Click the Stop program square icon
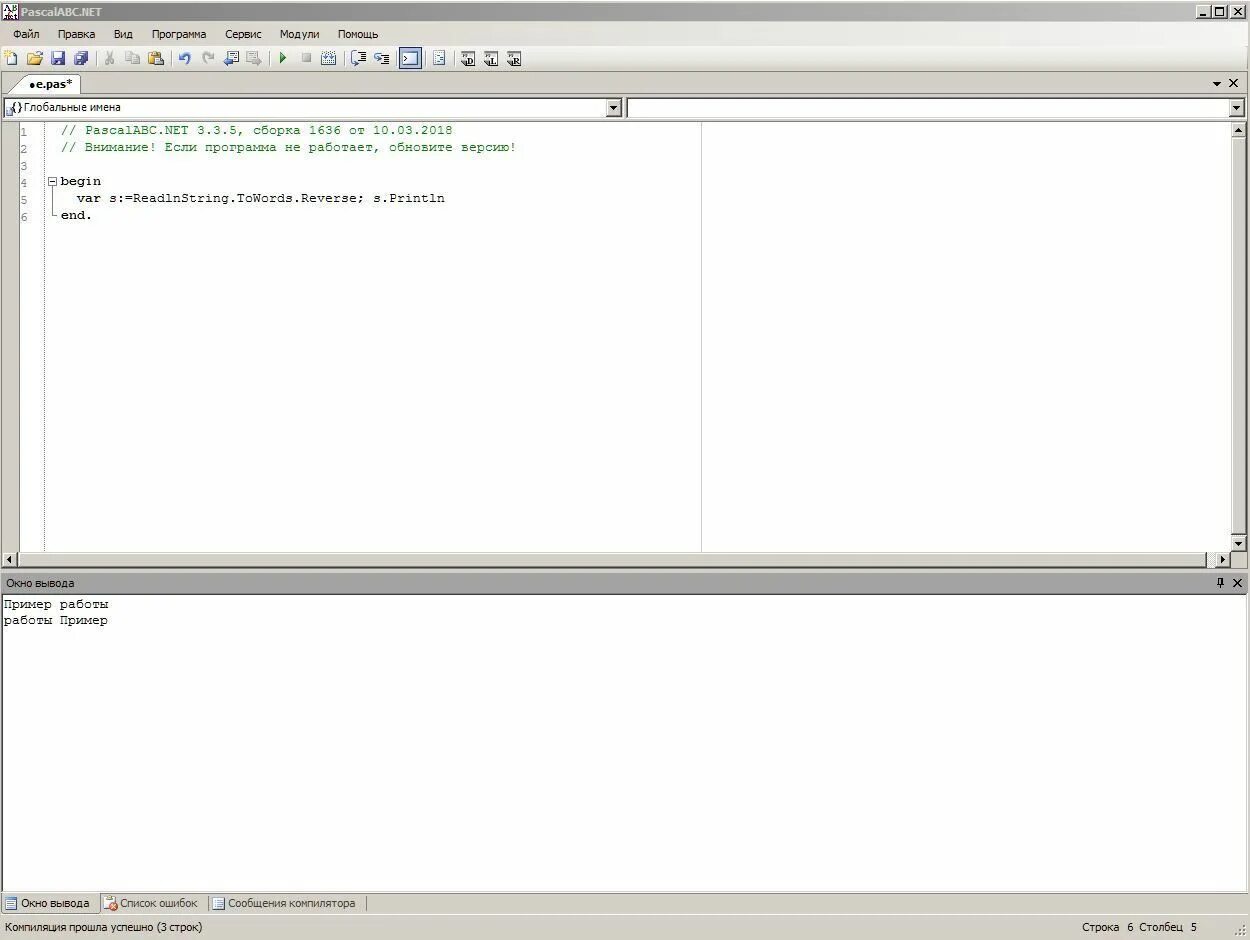Image resolution: width=1250 pixels, height=940 pixels. pos(306,59)
